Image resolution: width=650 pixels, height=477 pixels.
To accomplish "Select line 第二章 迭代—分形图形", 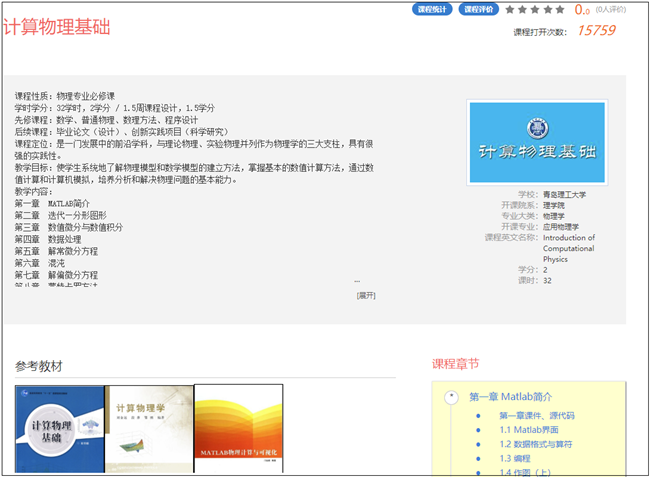I will coord(61,215).
